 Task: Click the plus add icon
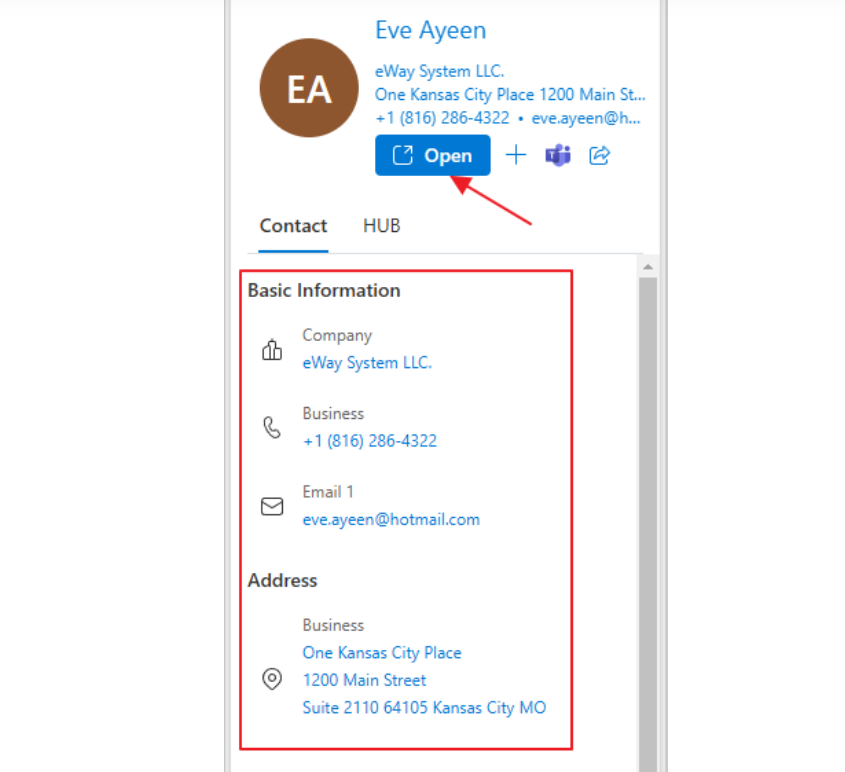516,155
